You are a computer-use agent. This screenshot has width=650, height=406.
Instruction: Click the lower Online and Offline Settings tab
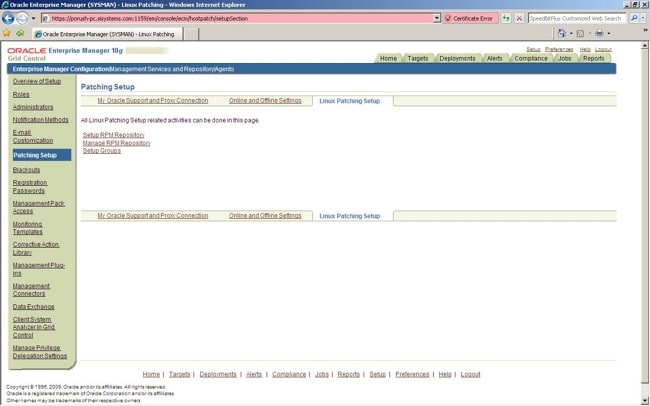coord(265,216)
